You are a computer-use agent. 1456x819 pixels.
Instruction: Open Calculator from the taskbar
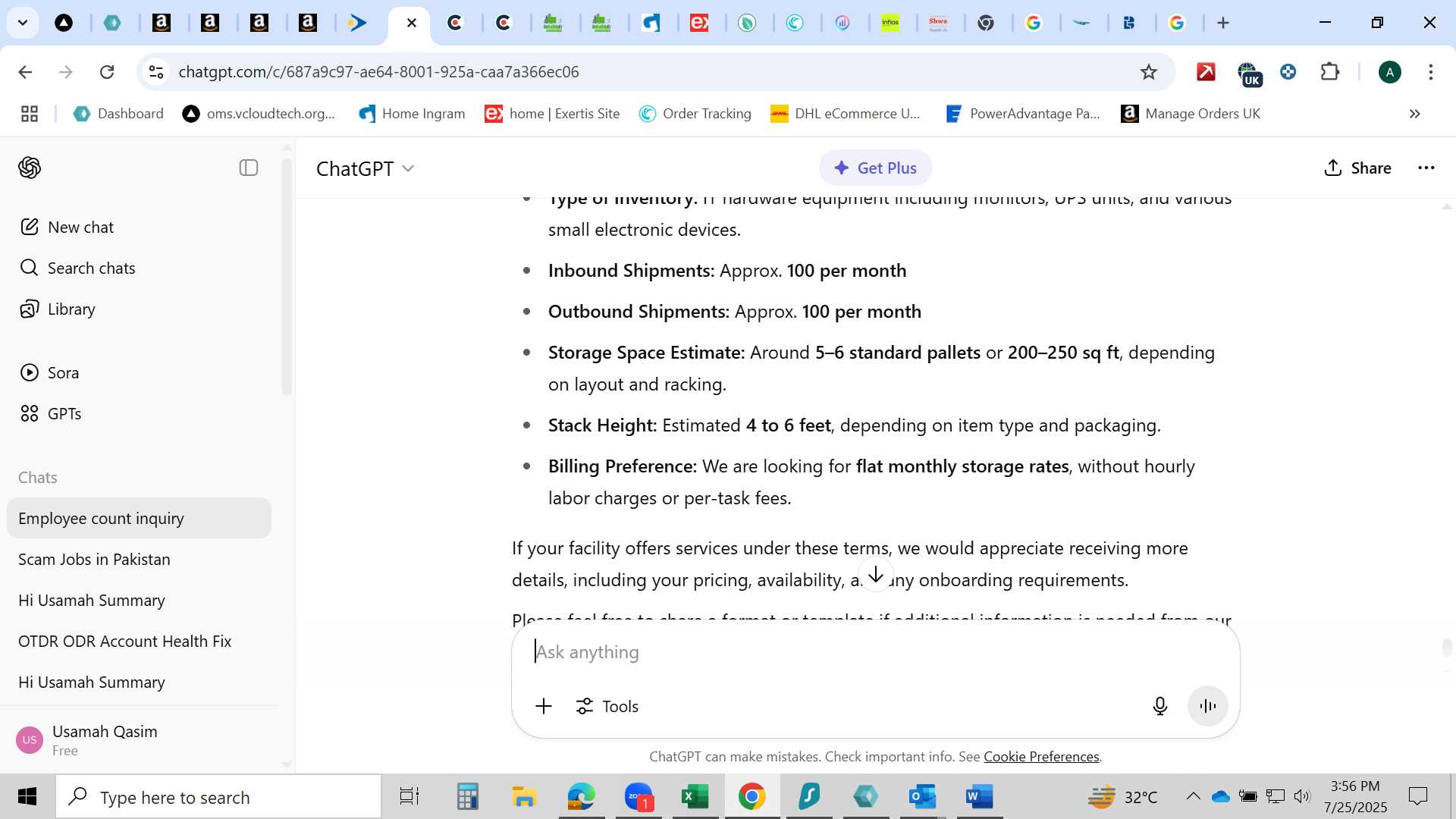(x=467, y=796)
